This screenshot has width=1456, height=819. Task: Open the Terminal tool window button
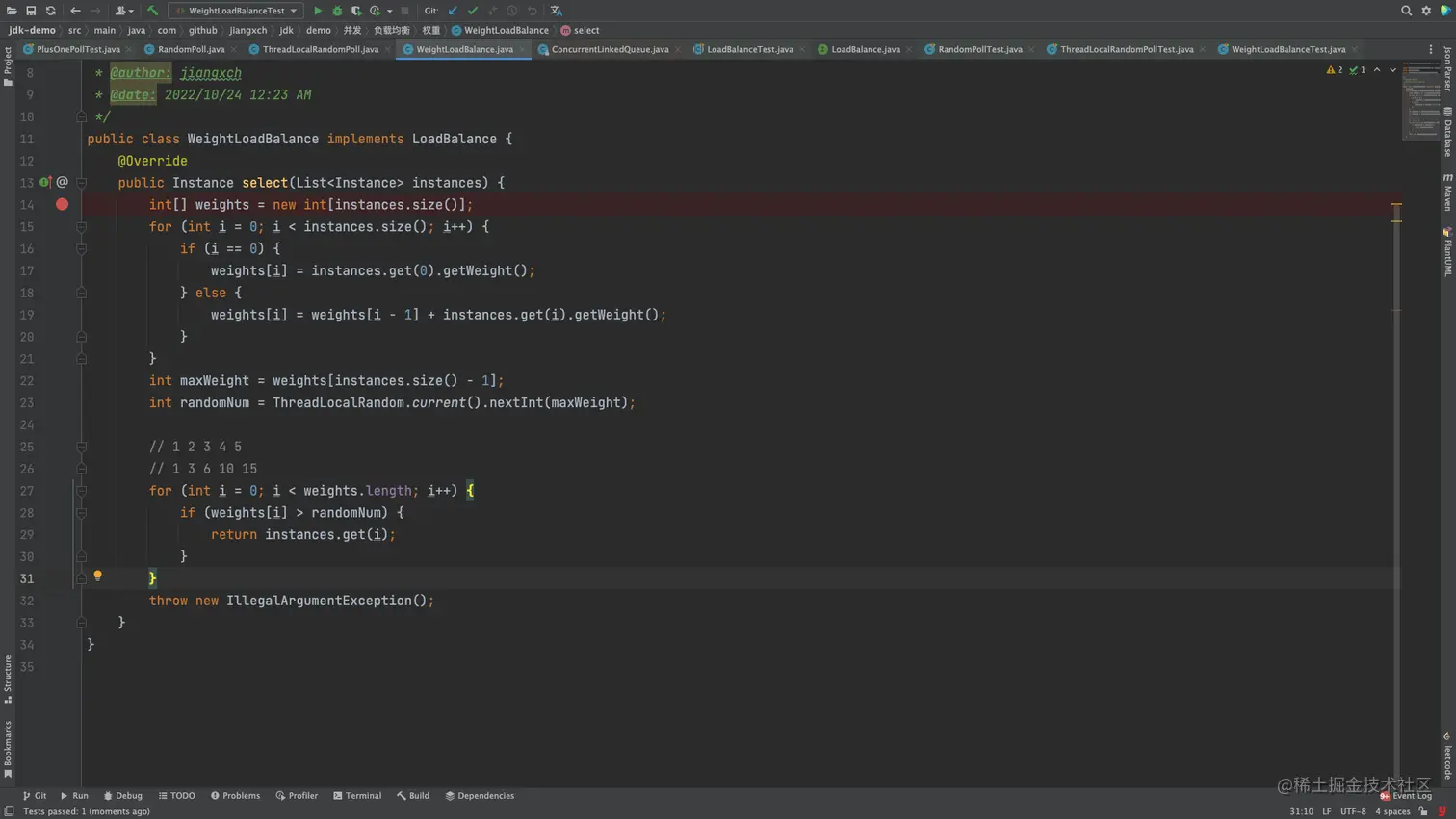click(357, 796)
